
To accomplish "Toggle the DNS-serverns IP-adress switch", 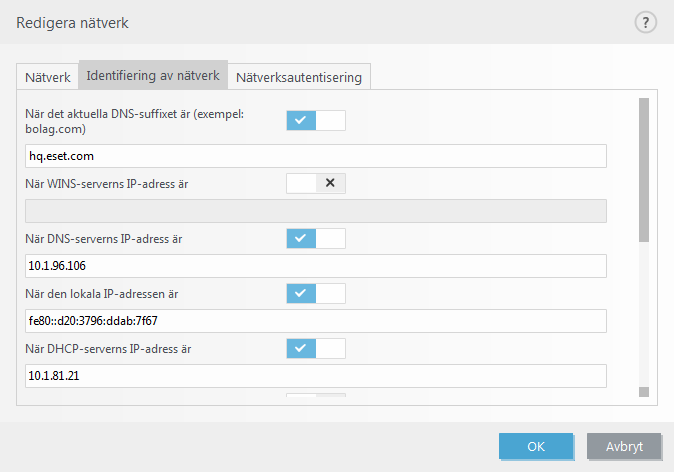I will [315, 238].
